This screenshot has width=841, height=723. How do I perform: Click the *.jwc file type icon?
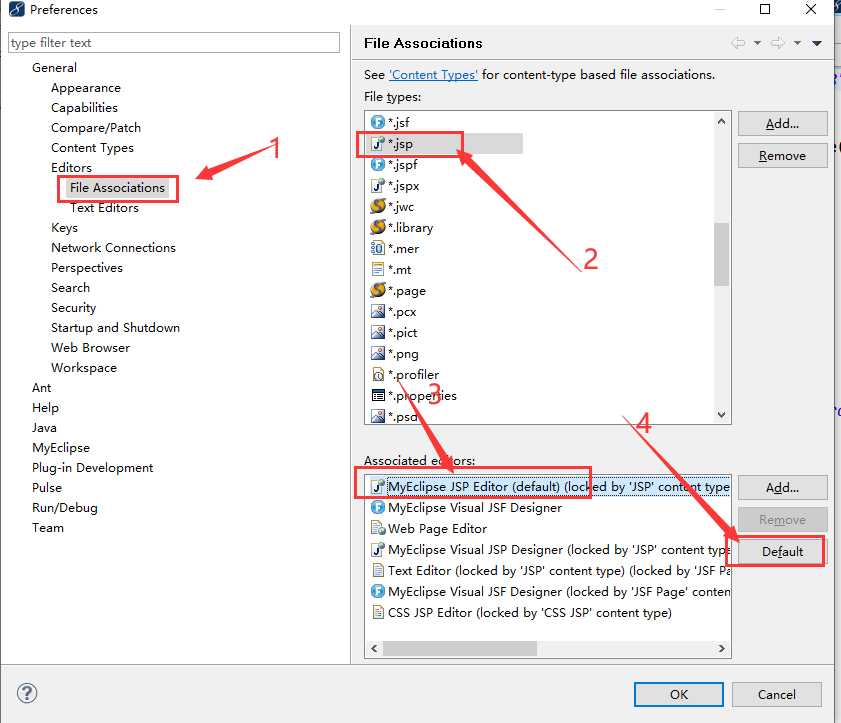[x=378, y=206]
